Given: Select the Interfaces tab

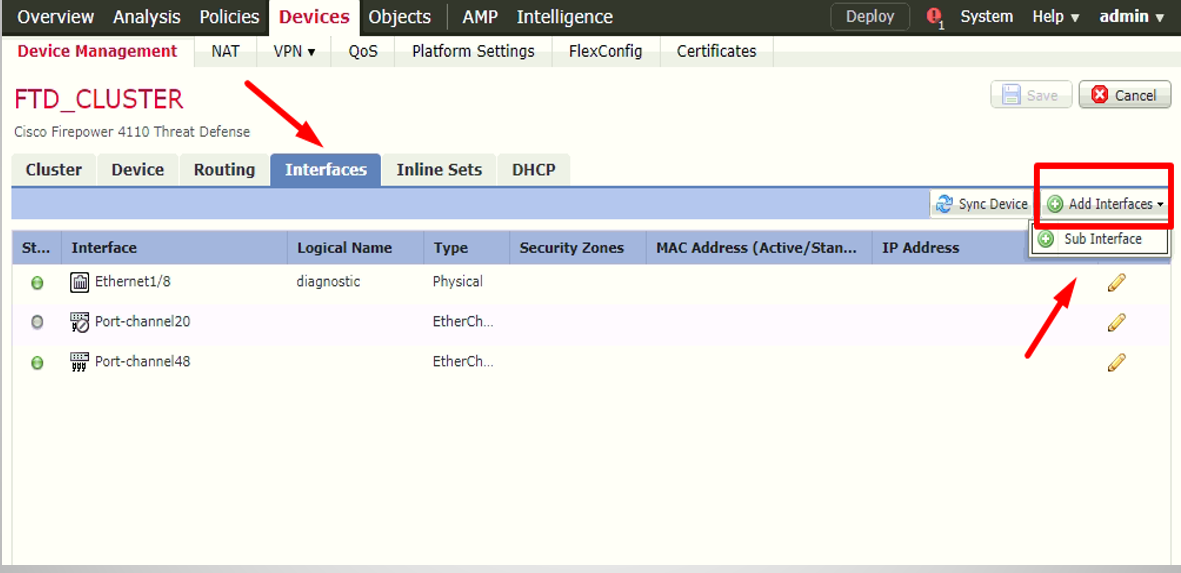Looking at the screenshot, I should click(x=325, y=169).
